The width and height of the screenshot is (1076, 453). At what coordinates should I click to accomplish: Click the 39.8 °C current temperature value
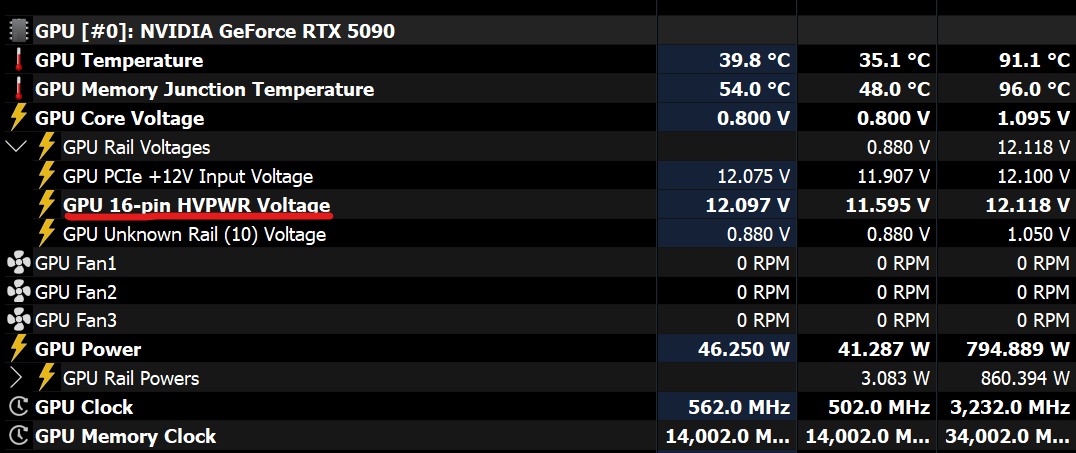click(755, 60)
